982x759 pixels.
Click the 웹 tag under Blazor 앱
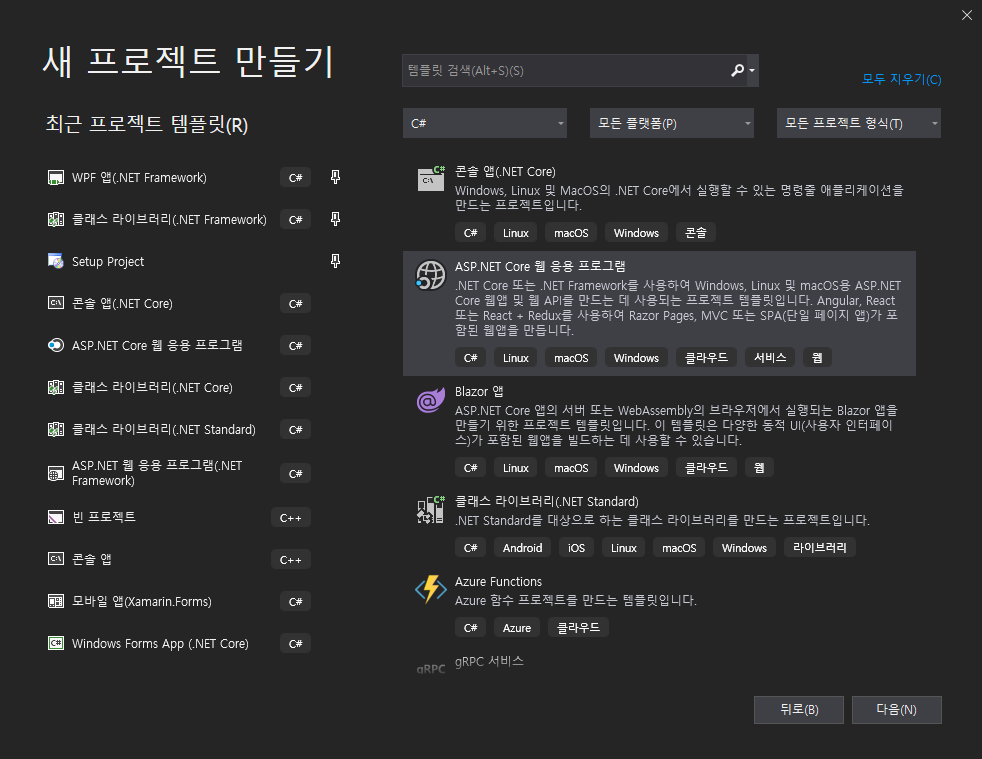tap(759, 468)
